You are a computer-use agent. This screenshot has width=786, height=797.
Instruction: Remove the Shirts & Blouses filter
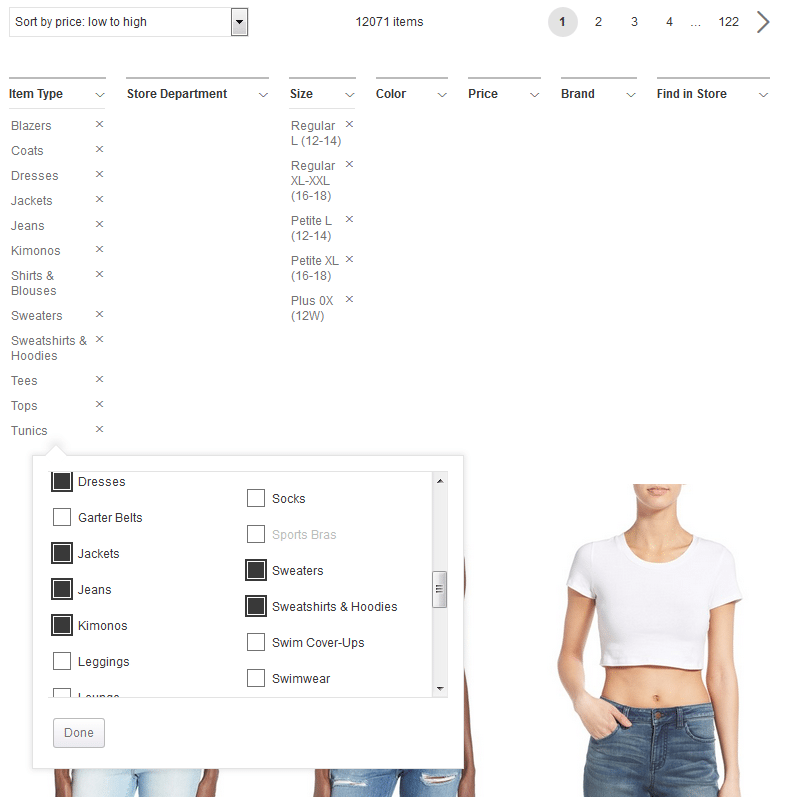tap(100, 274)
